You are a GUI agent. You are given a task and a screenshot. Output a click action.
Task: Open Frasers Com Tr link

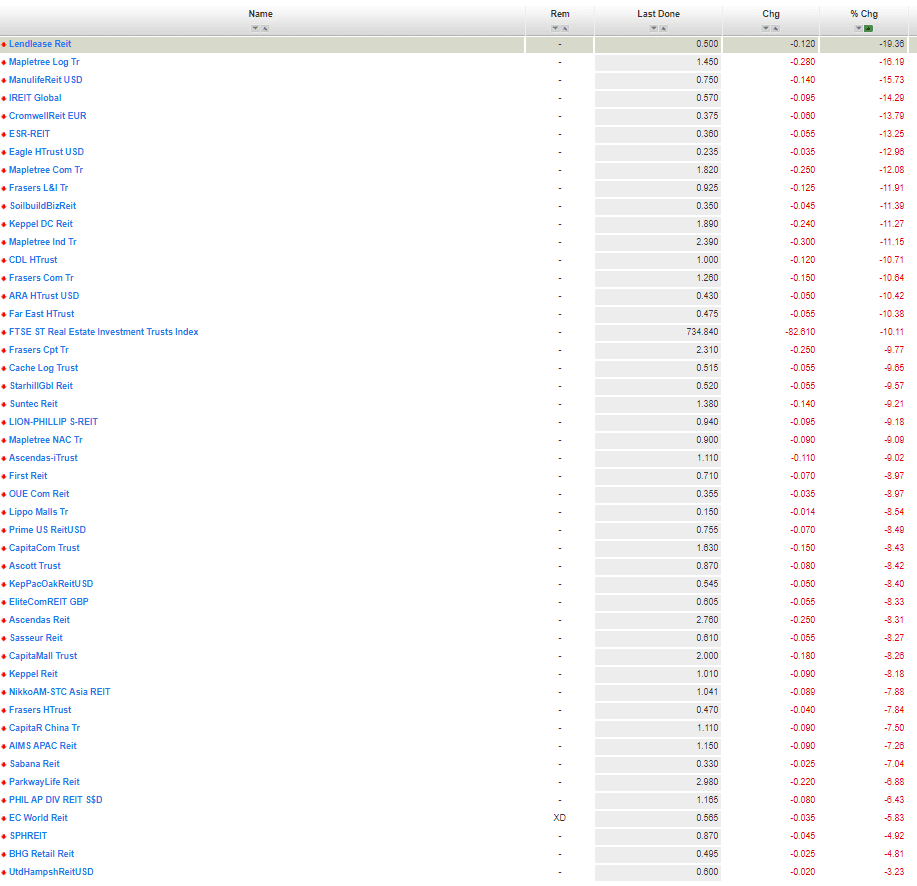(41, 278)
